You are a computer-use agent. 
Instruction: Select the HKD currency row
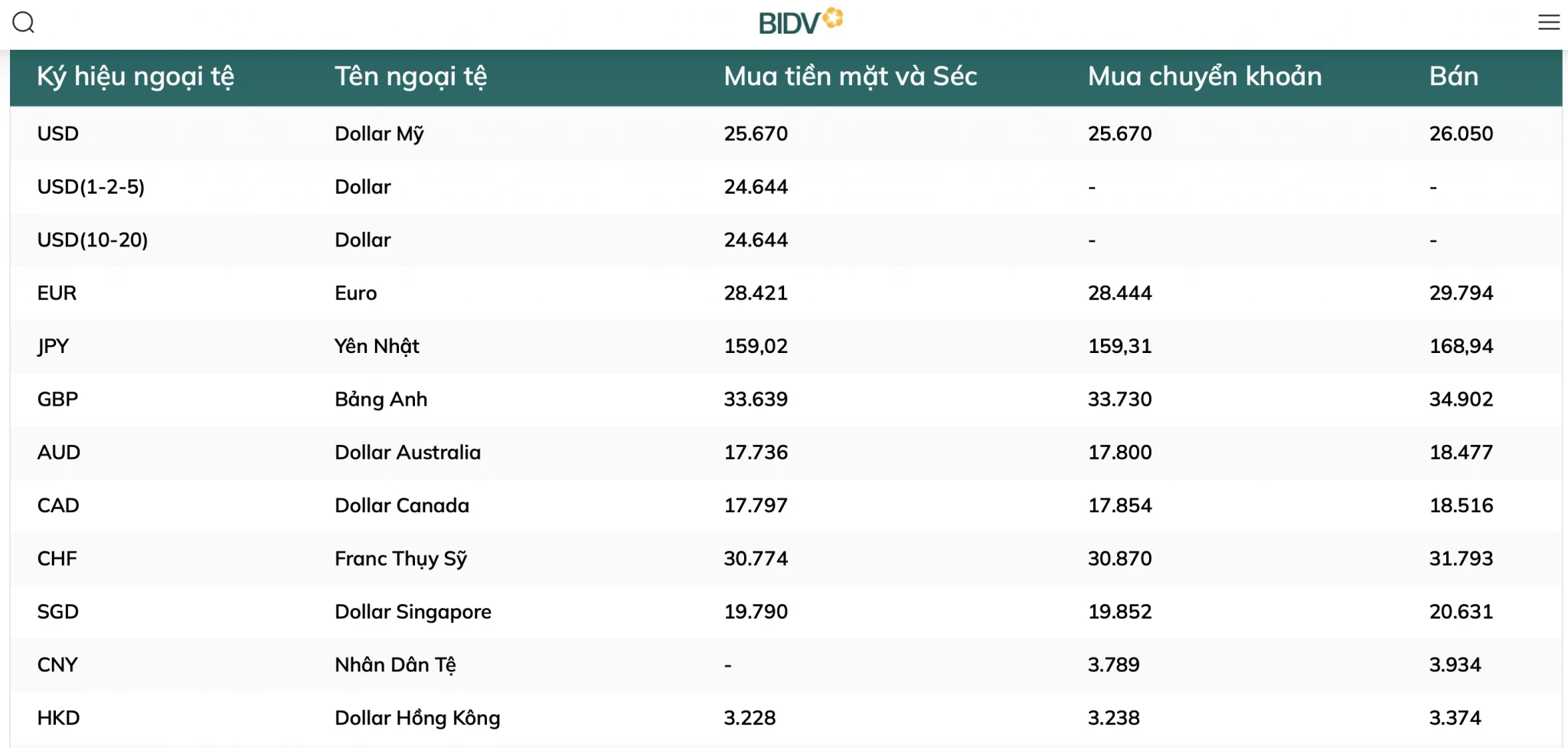(x=786, y=718)
